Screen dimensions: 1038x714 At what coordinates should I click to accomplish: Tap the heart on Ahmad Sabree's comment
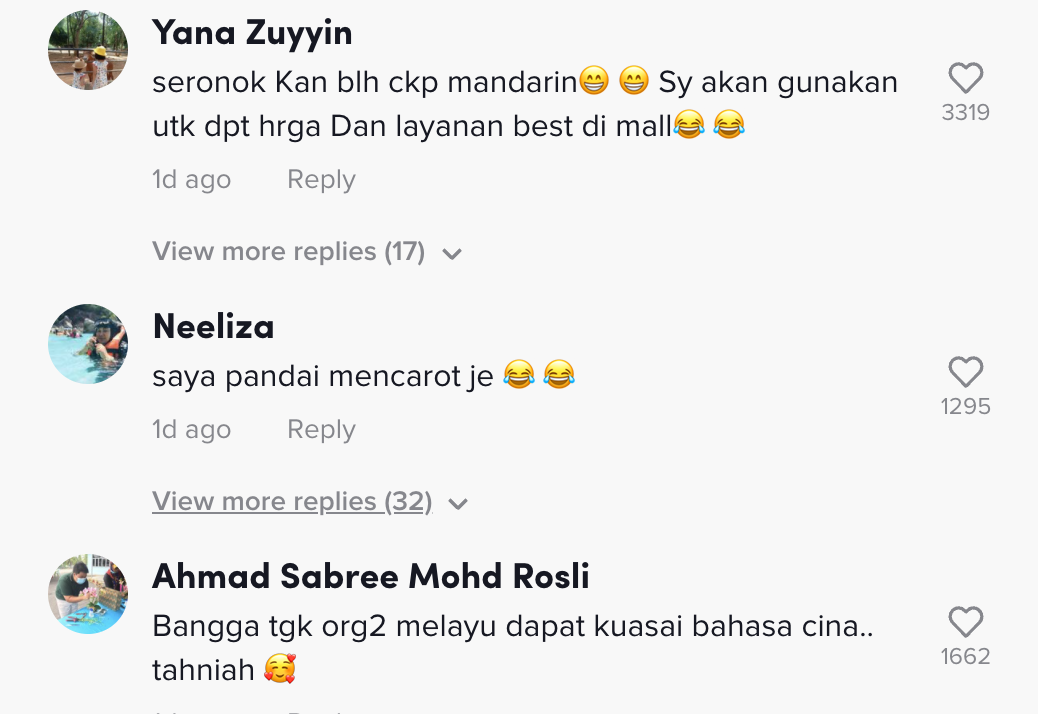(x=966, y=622)
